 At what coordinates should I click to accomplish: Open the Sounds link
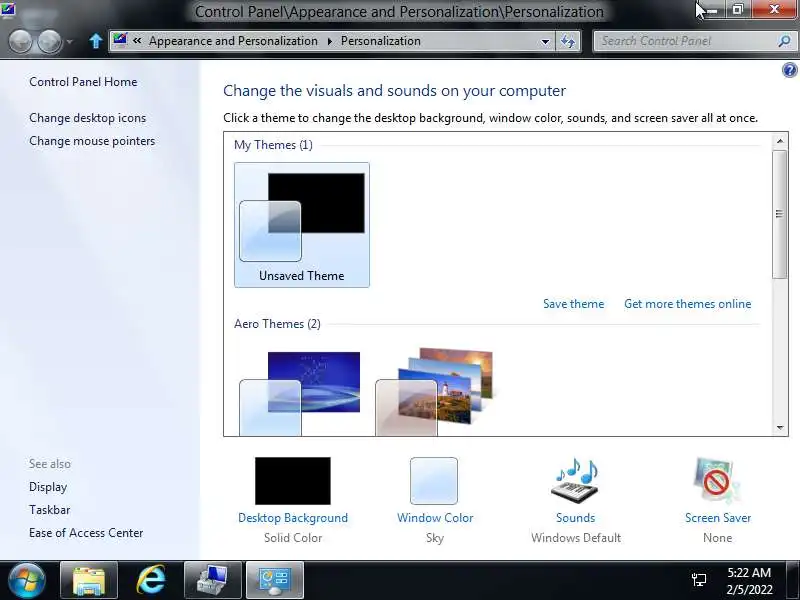tap(576, 517)
